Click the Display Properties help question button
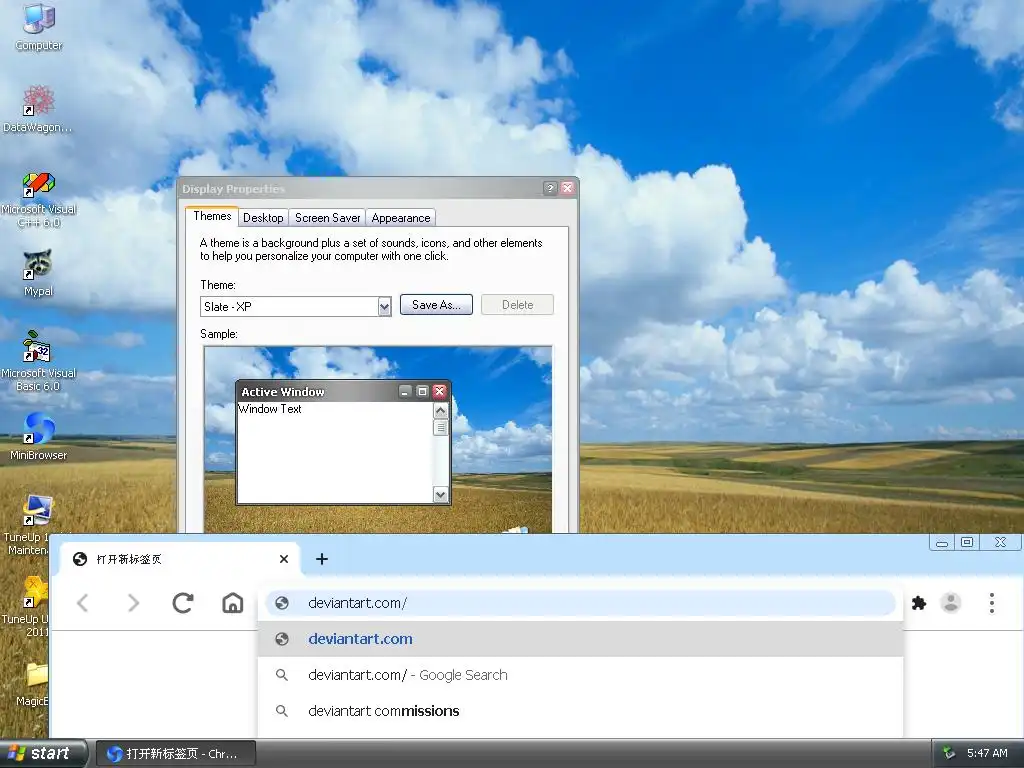The image size is (1024, 768). click(550, 188)
